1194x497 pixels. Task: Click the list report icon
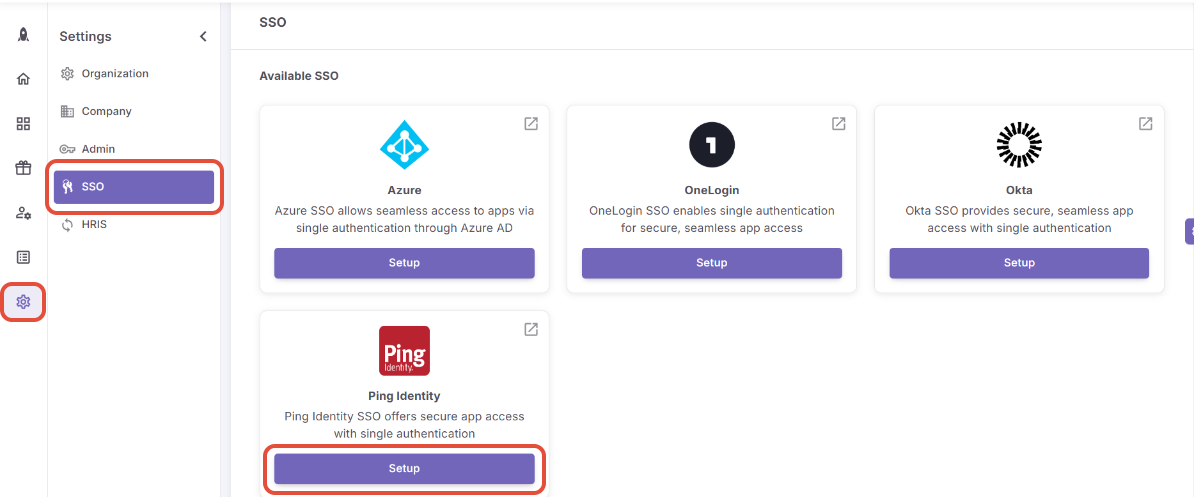(23, 257)
